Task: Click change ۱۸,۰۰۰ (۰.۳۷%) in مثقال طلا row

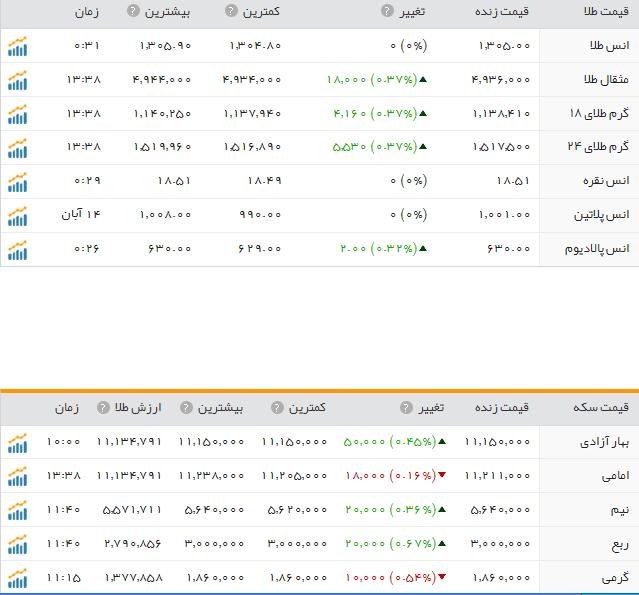Action: point(377,79)
